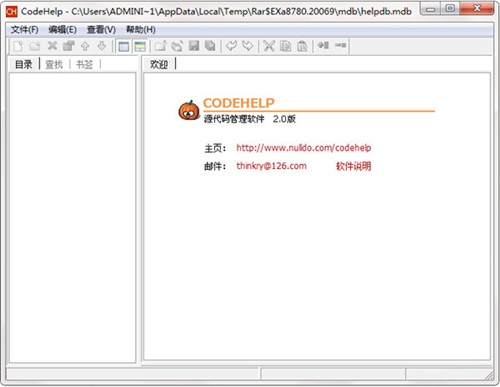Minimize the CodeHelp window
This screenshot has width=500, height=387.
click(x=430, y=9)
